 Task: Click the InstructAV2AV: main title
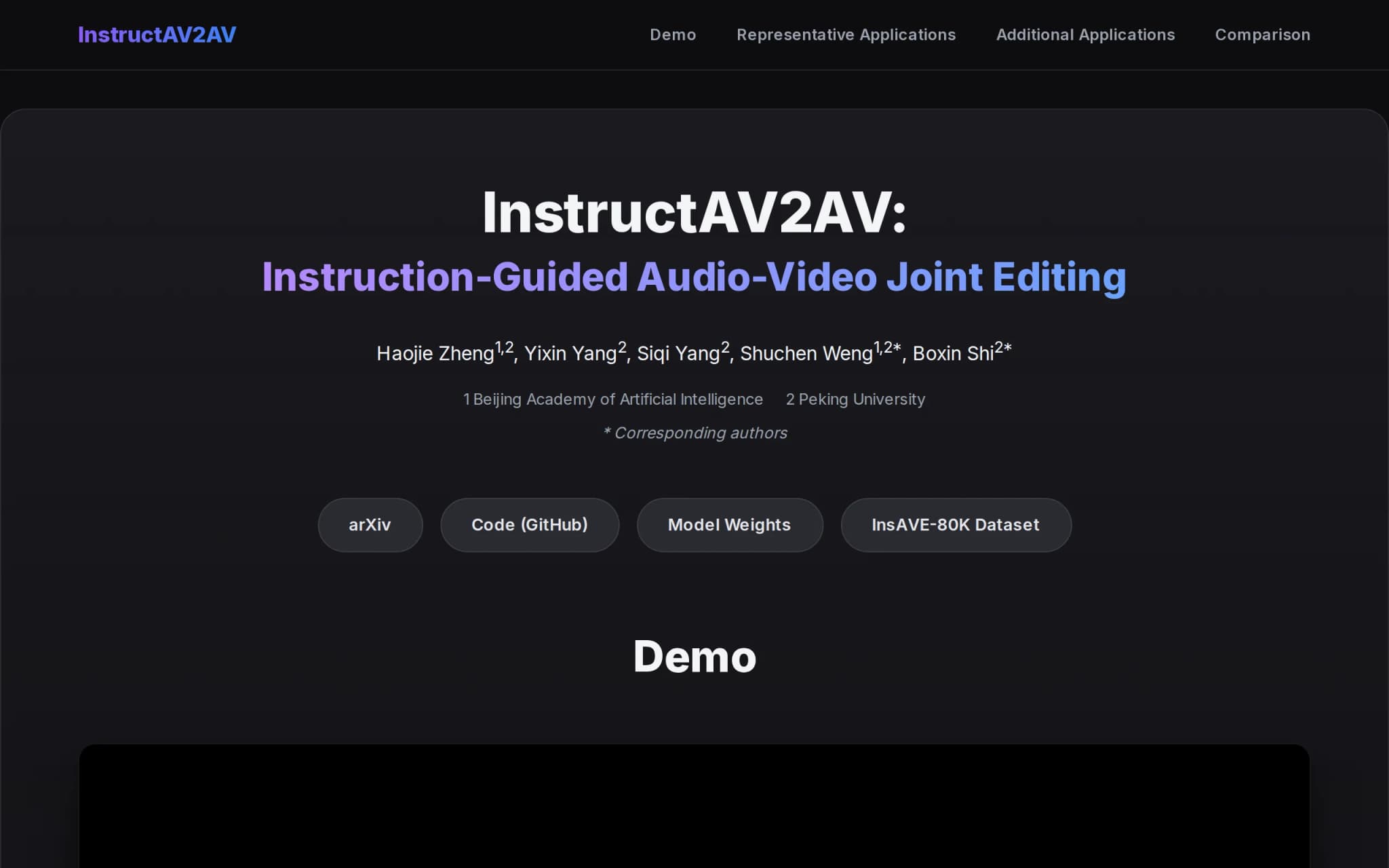tap(694, 213)
